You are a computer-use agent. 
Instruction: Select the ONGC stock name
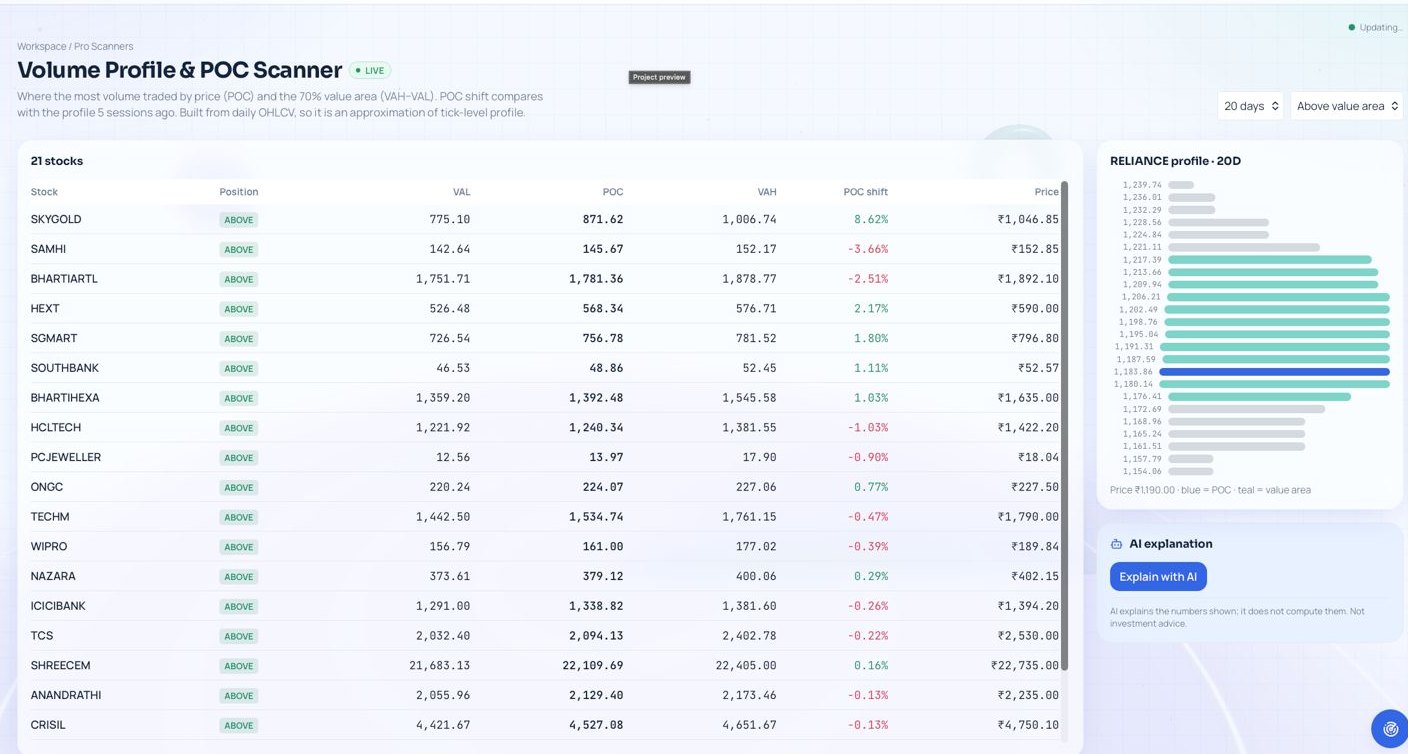tap(47, 487)
